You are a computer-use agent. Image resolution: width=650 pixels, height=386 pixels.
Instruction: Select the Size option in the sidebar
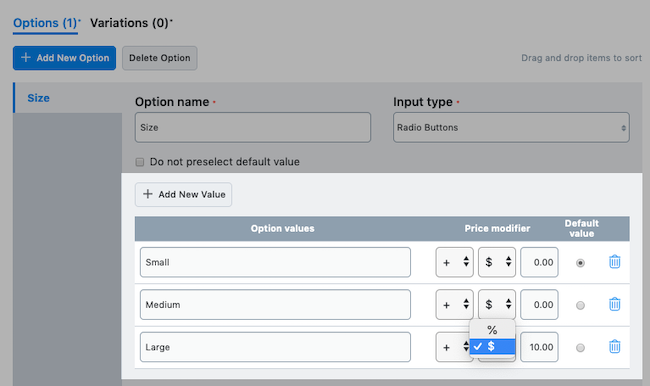click(x=68, y=98)
